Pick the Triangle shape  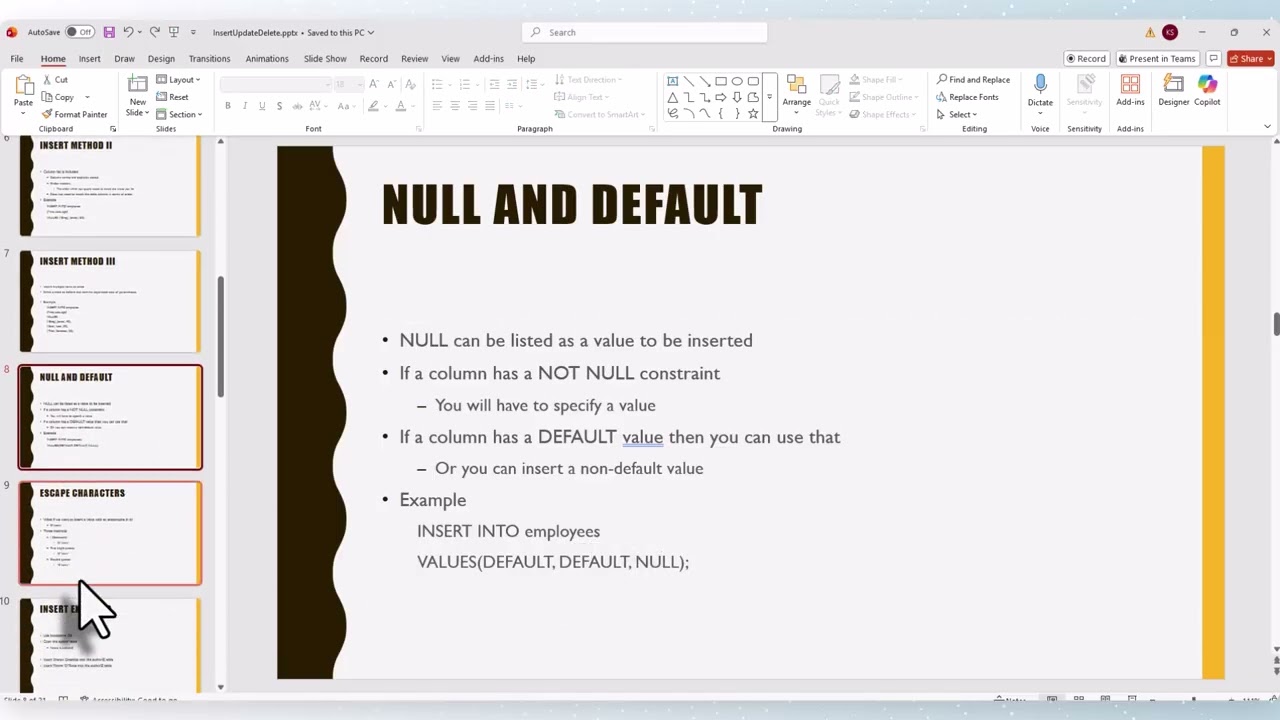(673, 97)
